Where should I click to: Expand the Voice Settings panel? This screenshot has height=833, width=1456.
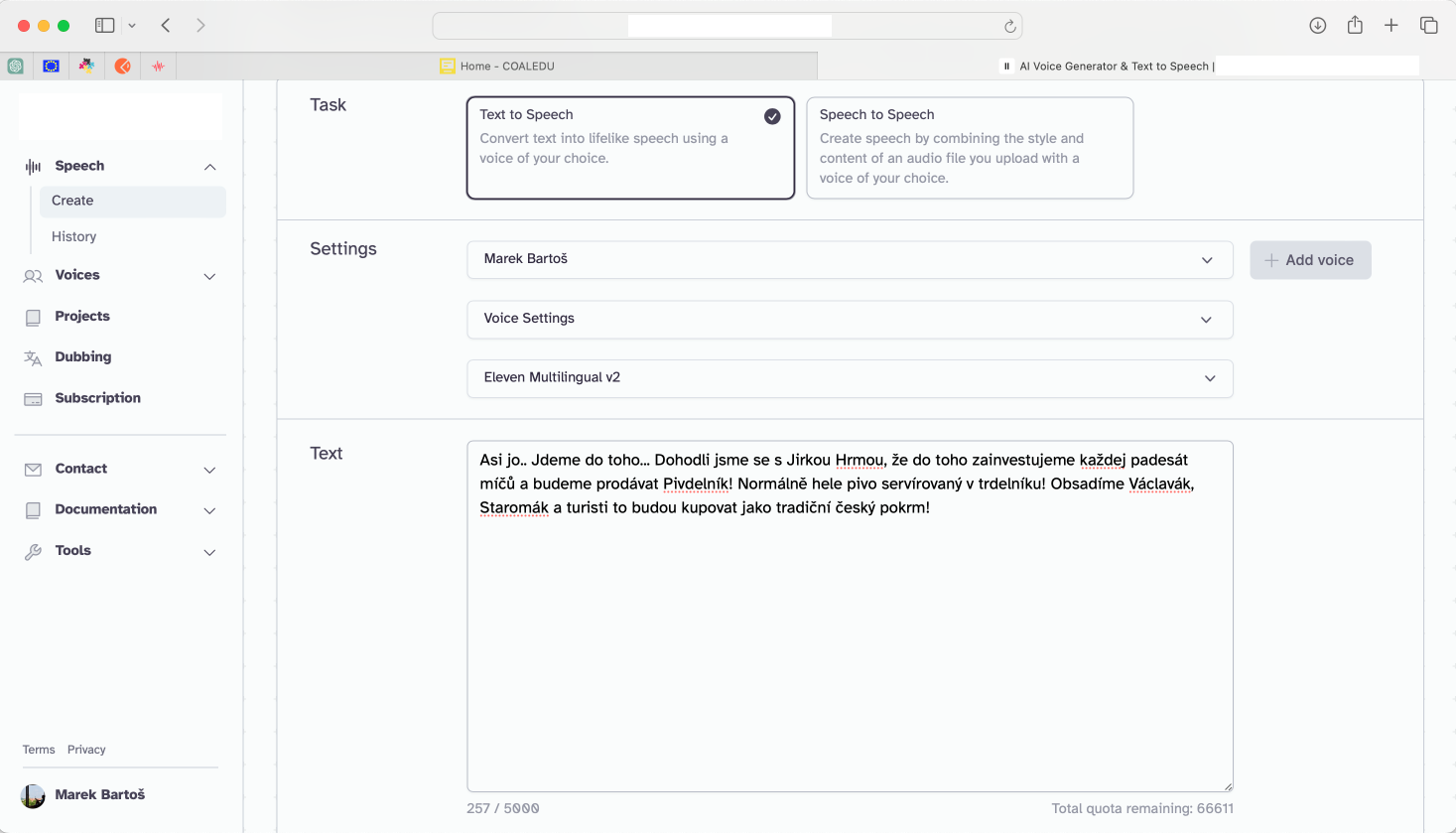tap(850, 320)
